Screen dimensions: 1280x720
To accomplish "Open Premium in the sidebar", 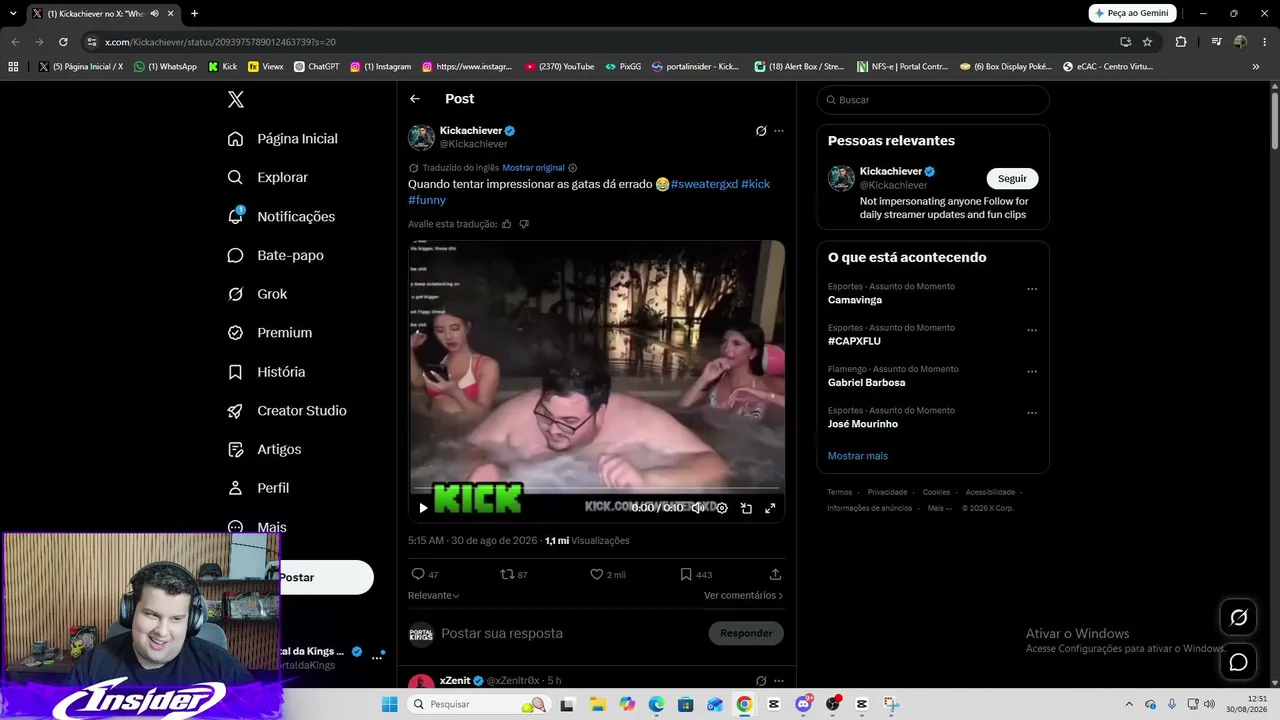I will click(x=270, y=333).
